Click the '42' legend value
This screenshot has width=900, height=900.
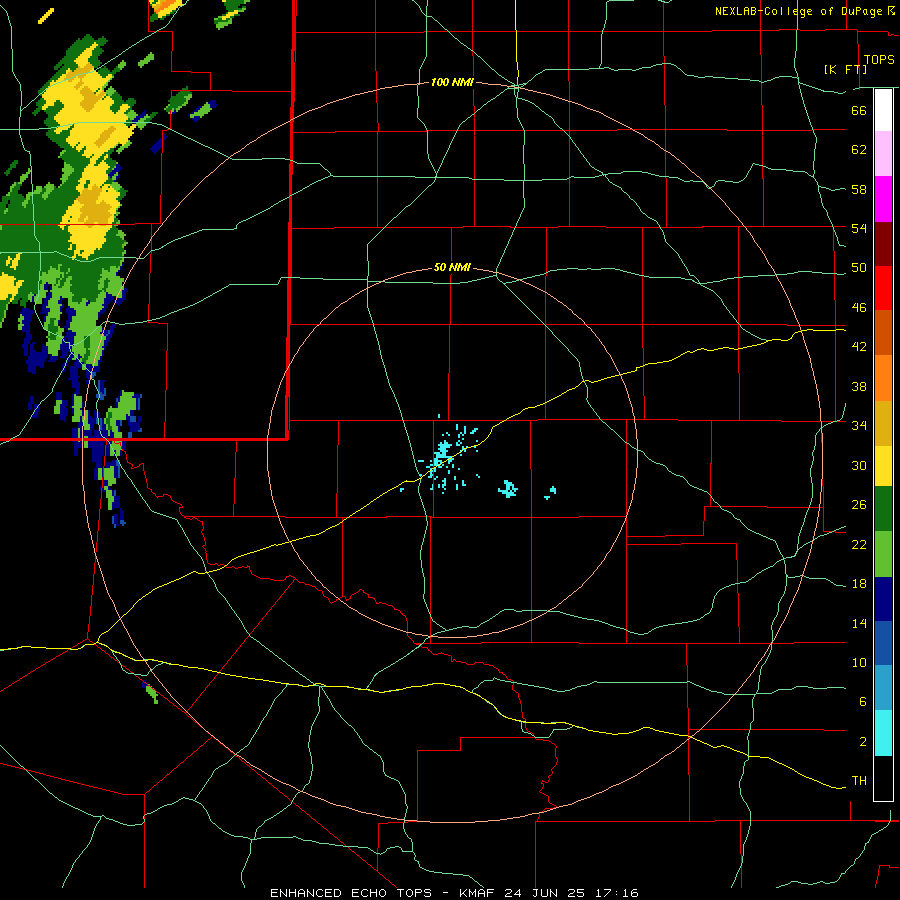tap(859, 347)
